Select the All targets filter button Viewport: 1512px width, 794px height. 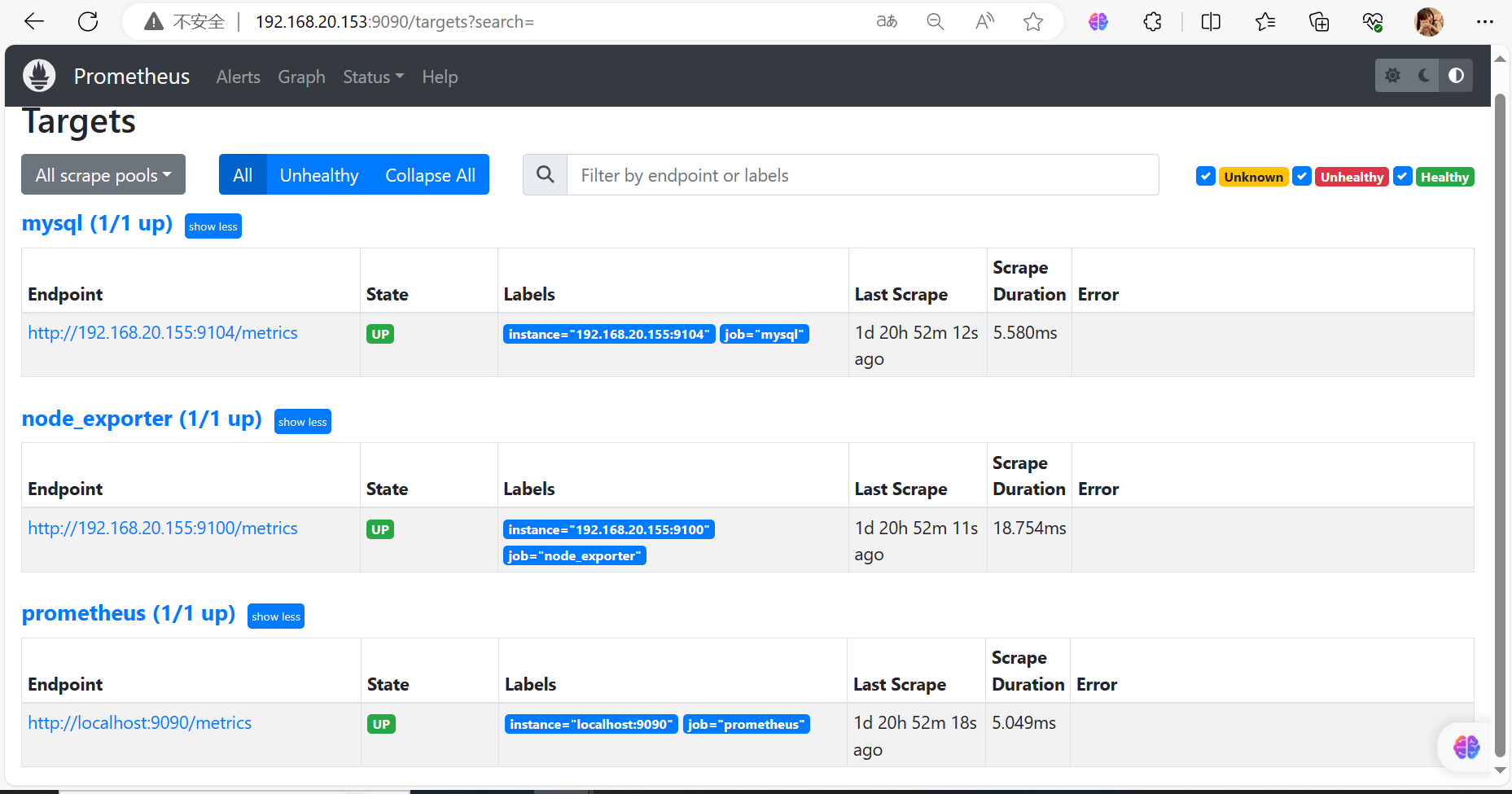click(243, 175)
